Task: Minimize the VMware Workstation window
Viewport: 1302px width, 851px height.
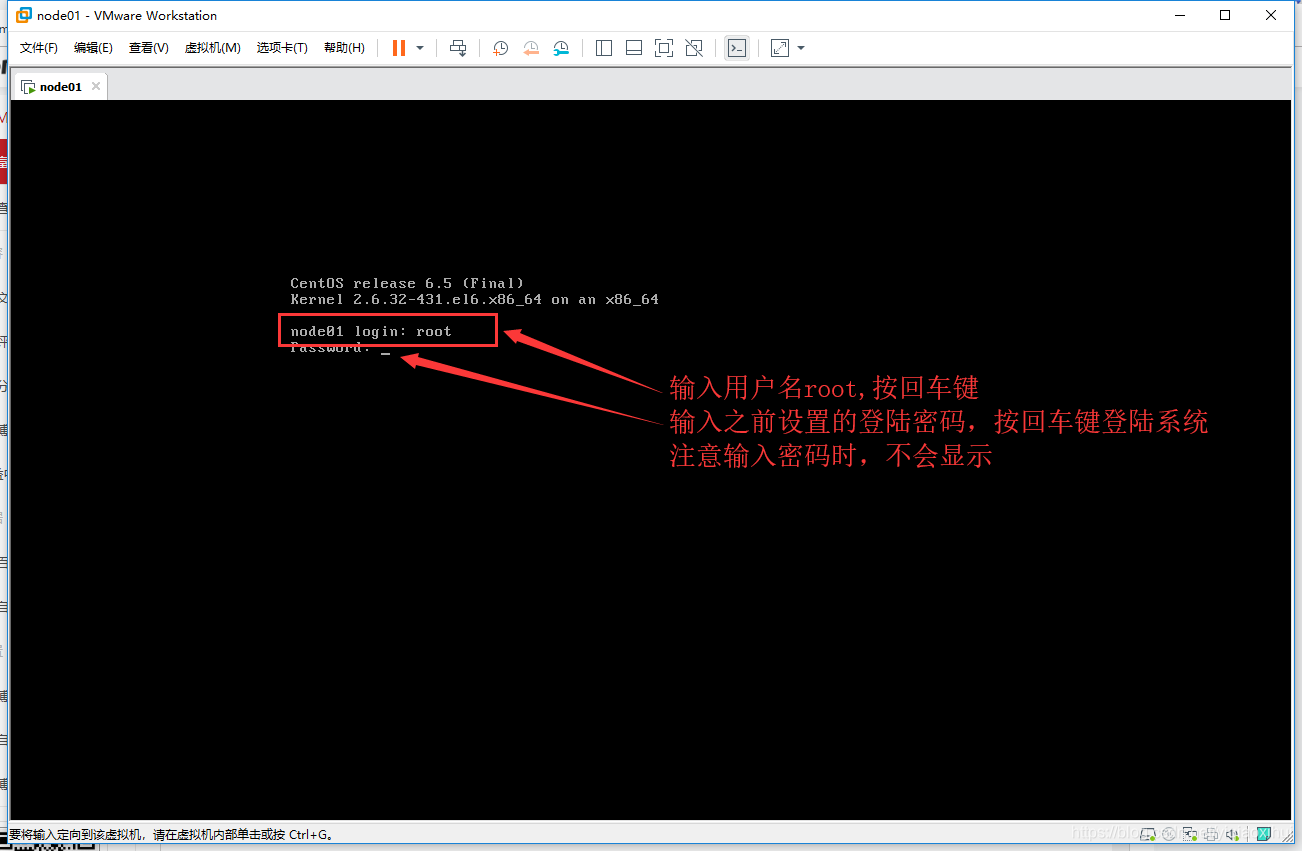Action: point(1179,15)
